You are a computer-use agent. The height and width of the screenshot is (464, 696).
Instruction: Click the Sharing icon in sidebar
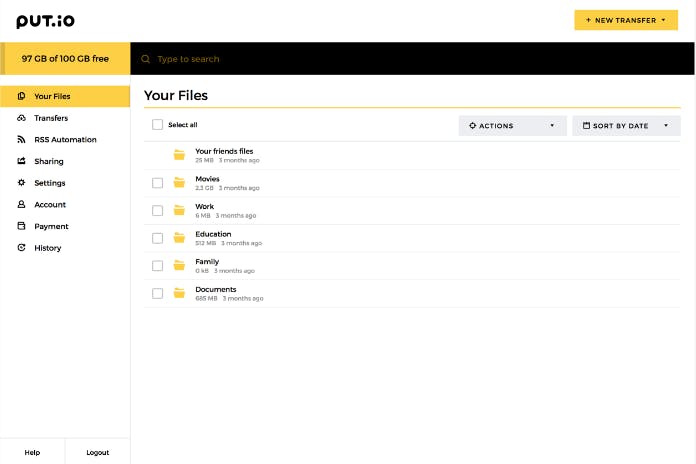click(21, 161)
